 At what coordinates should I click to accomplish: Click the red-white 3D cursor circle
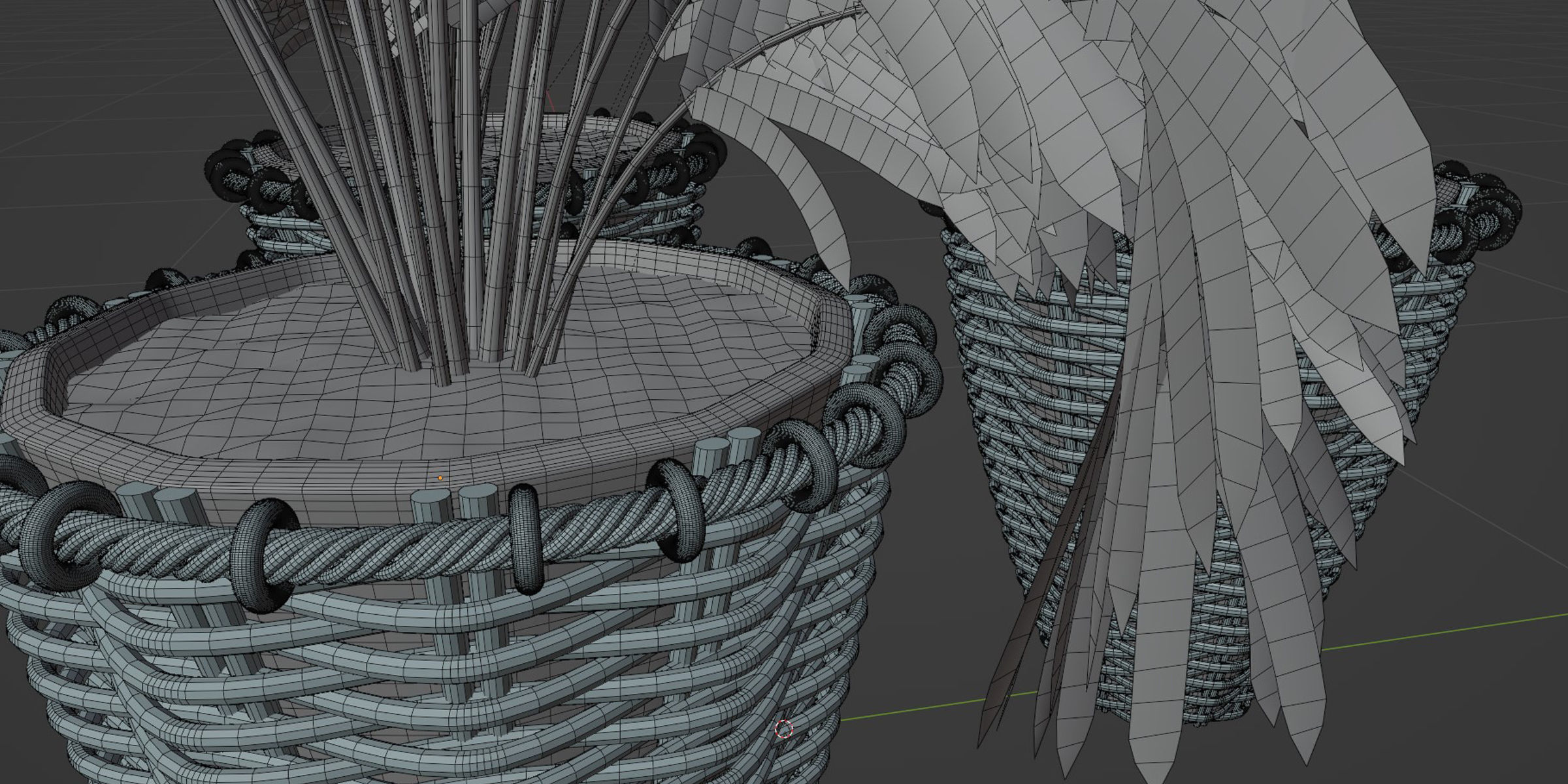(784, 728)
